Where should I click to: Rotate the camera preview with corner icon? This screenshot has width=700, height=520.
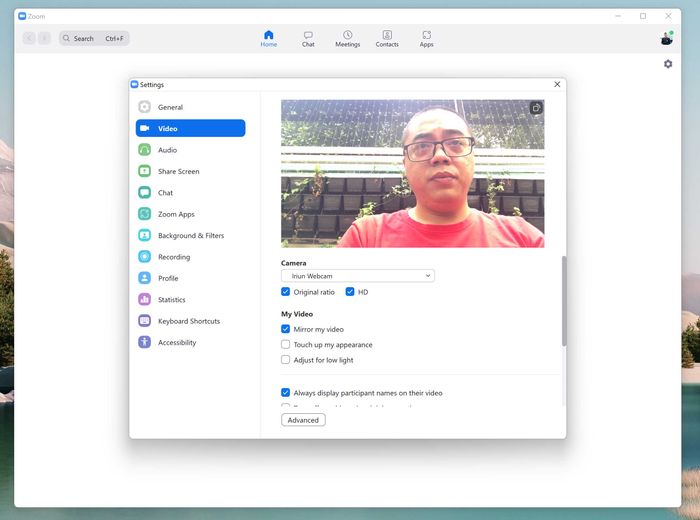pyautogui.click(x=536, y=108)
